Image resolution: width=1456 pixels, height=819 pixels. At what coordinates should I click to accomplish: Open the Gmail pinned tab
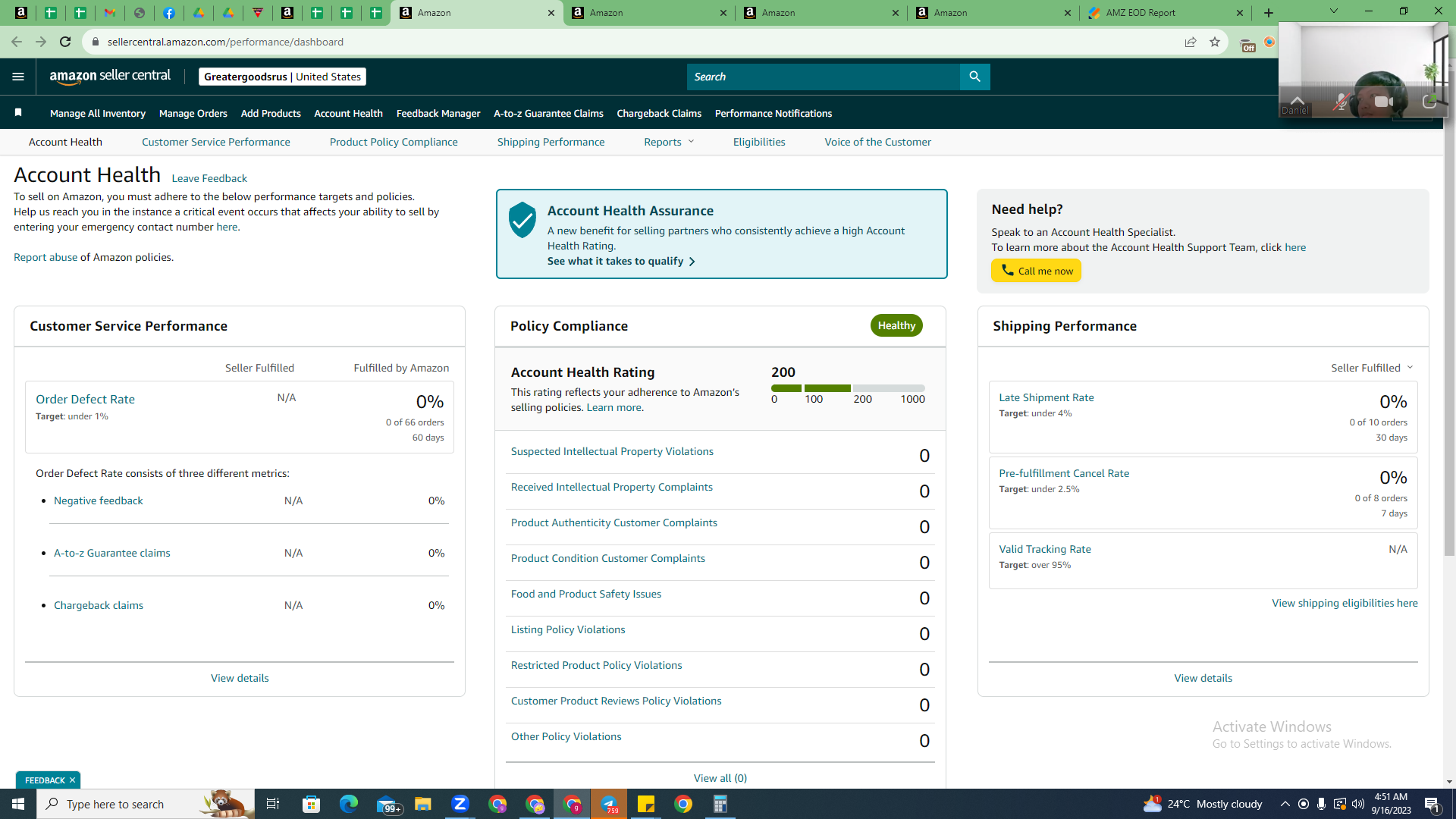(x=110, y=13)
